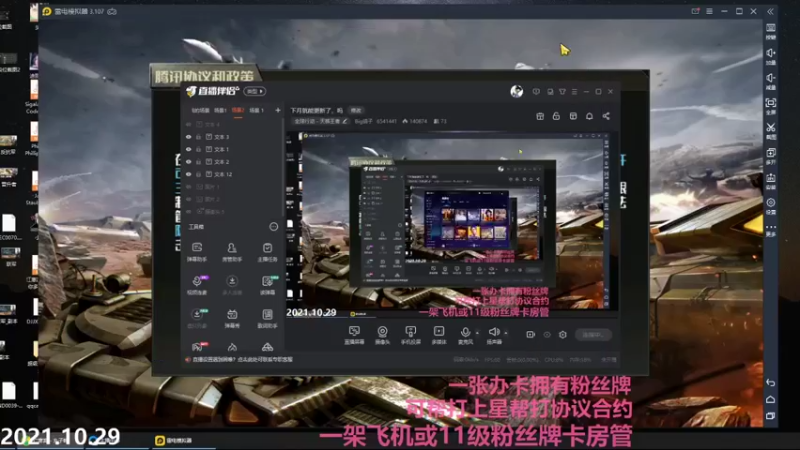
Task: Open emulator 设置 settings icon
Action: coord(771,206)
